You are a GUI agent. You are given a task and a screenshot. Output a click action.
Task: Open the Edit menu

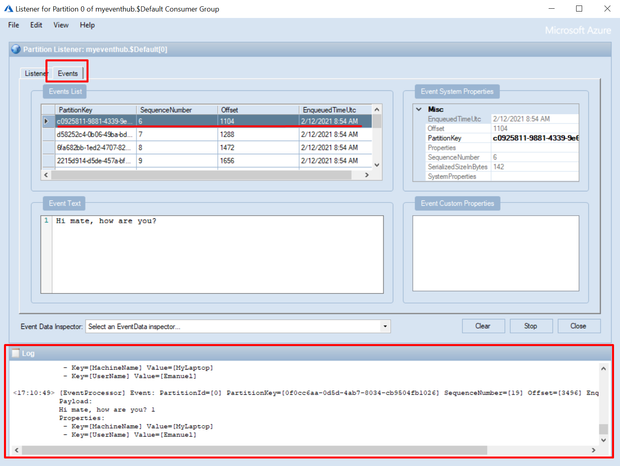point(36,25)
